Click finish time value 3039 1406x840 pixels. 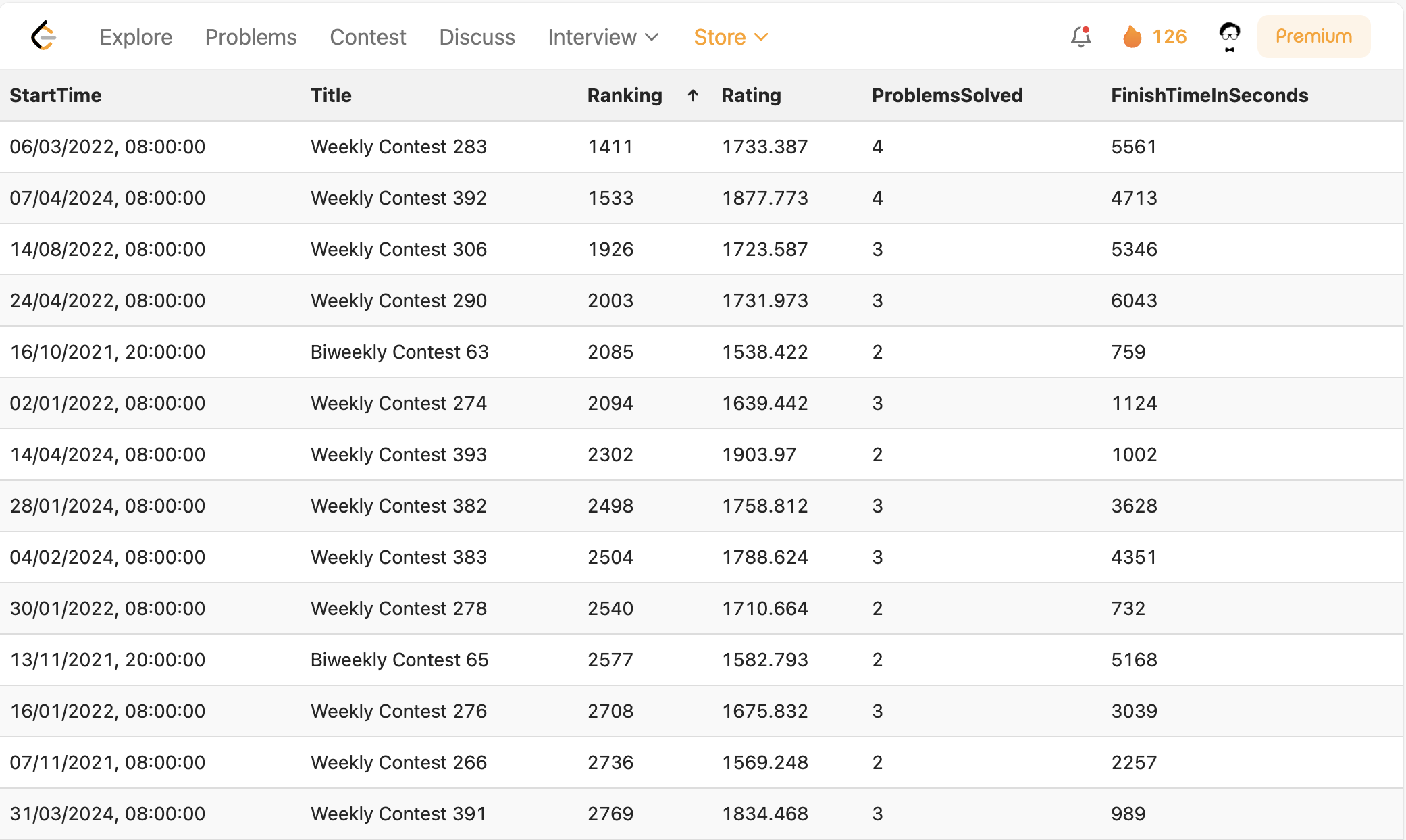click(1135, 711)
